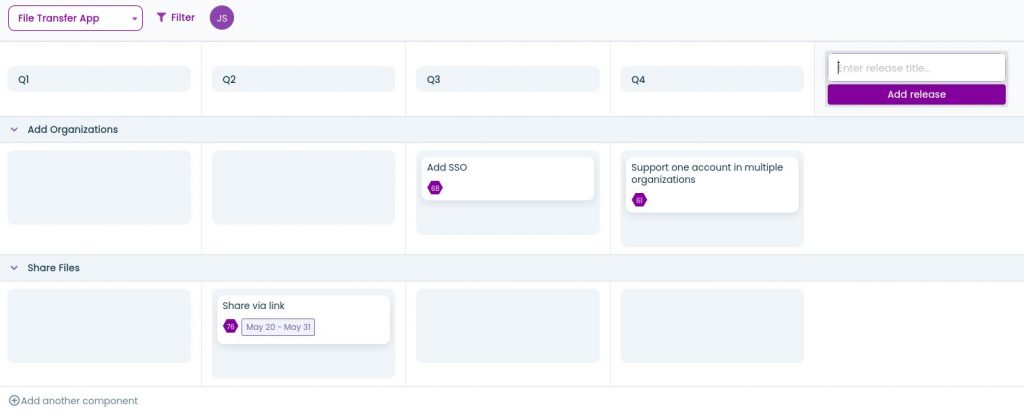Screen dimensions: 1024x417
Task: Click the Add release button
Action: [x=916, y=95]
